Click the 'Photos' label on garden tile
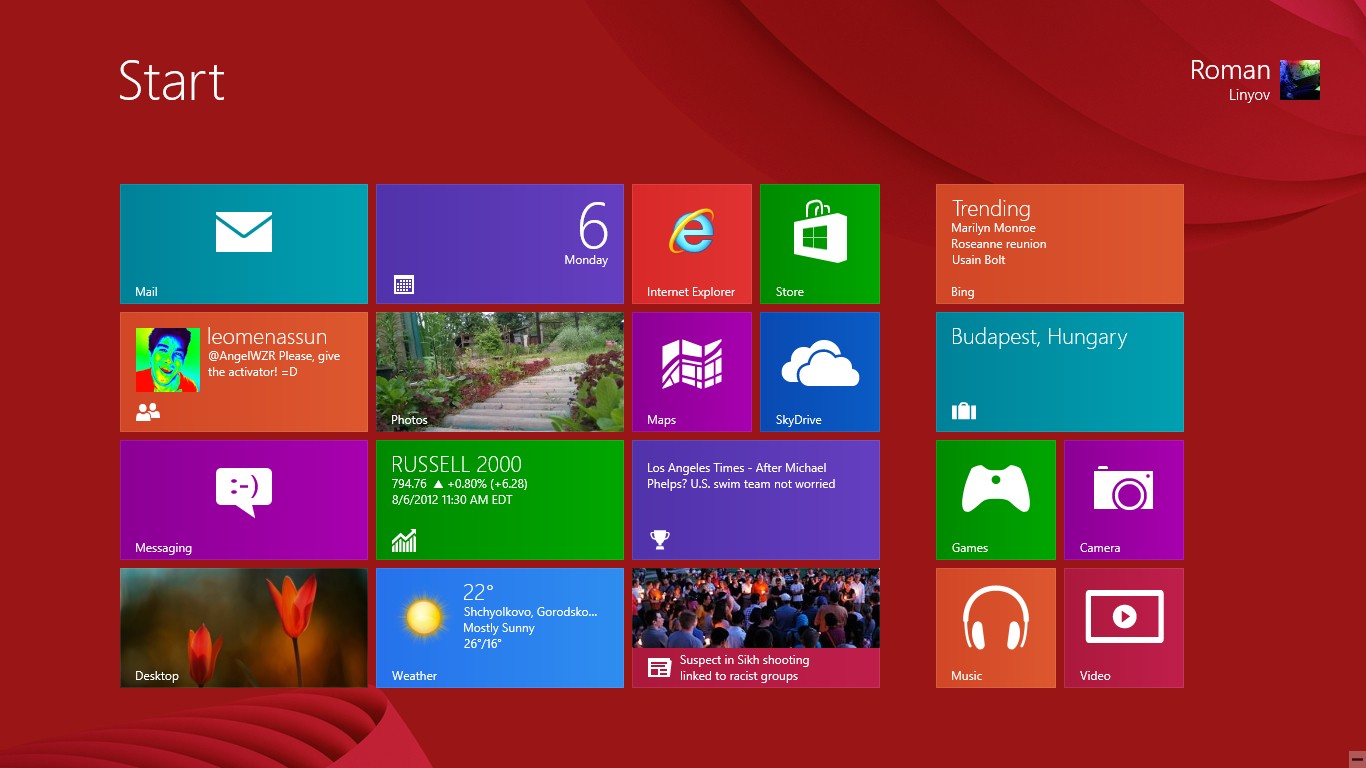 (x=409, y=420)
